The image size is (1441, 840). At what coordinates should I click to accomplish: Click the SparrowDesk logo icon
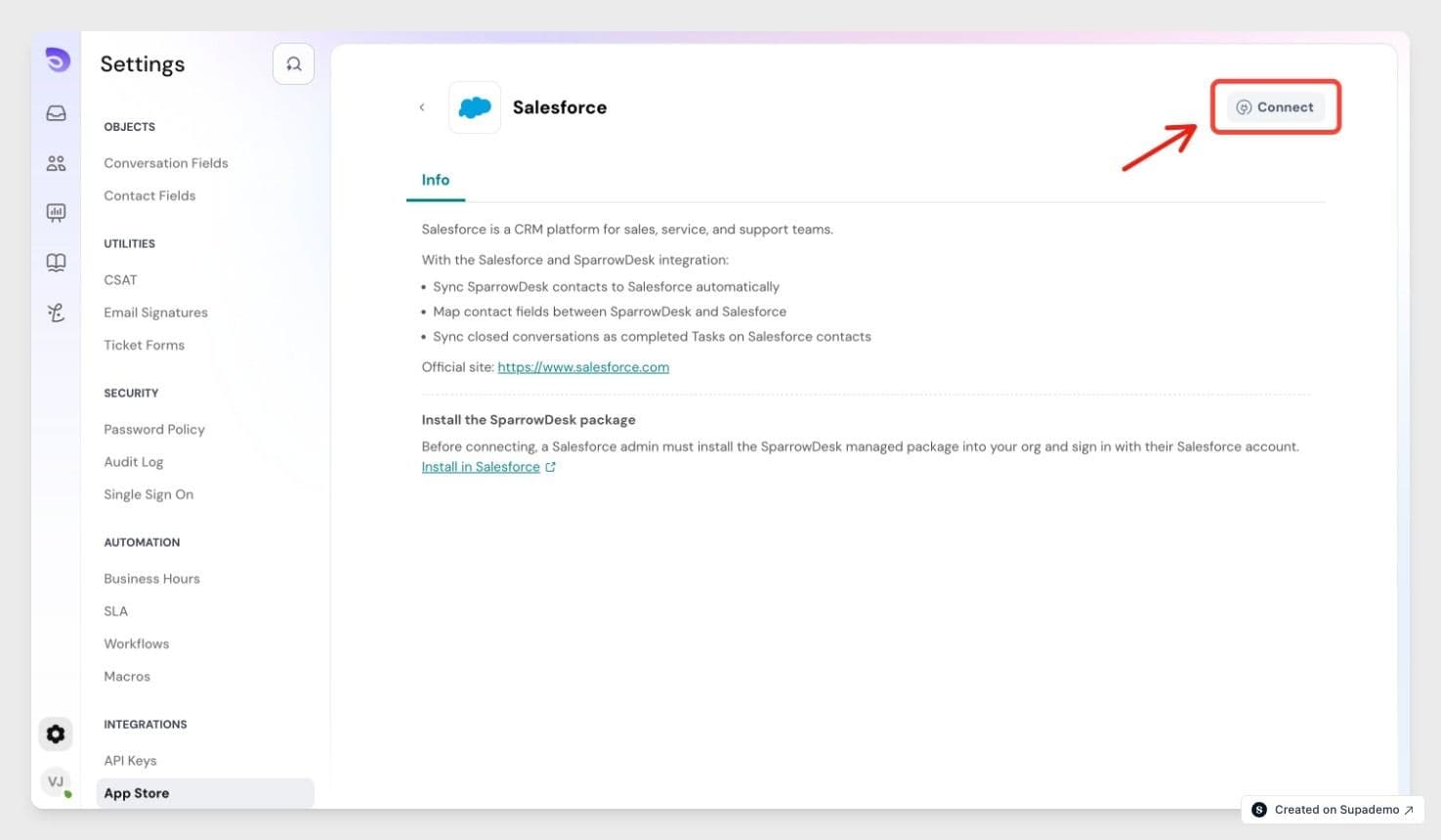pyautogui.click(x=58, y=61)
